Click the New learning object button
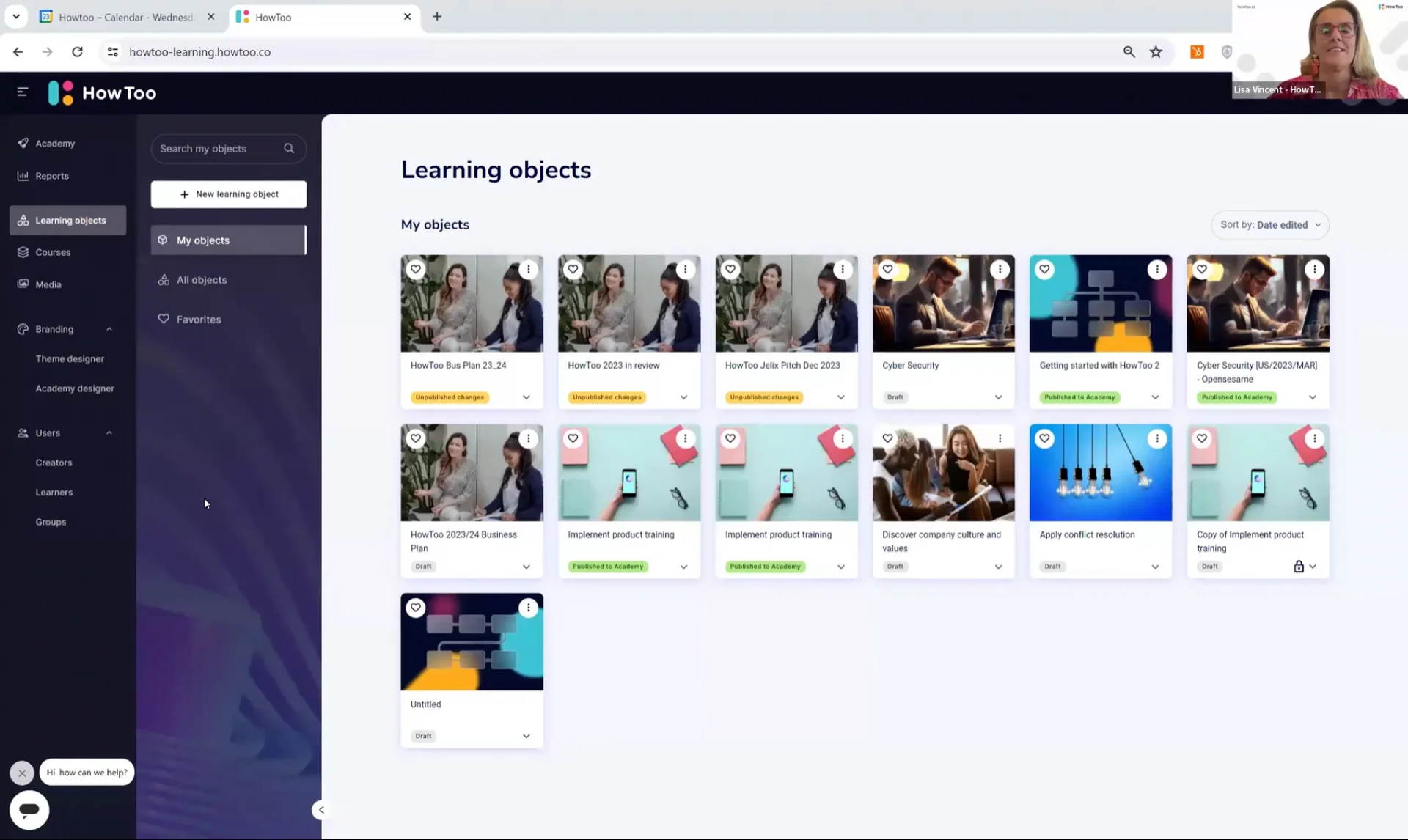The height and width of the screenshot is (840, 1408). (228, 194)
